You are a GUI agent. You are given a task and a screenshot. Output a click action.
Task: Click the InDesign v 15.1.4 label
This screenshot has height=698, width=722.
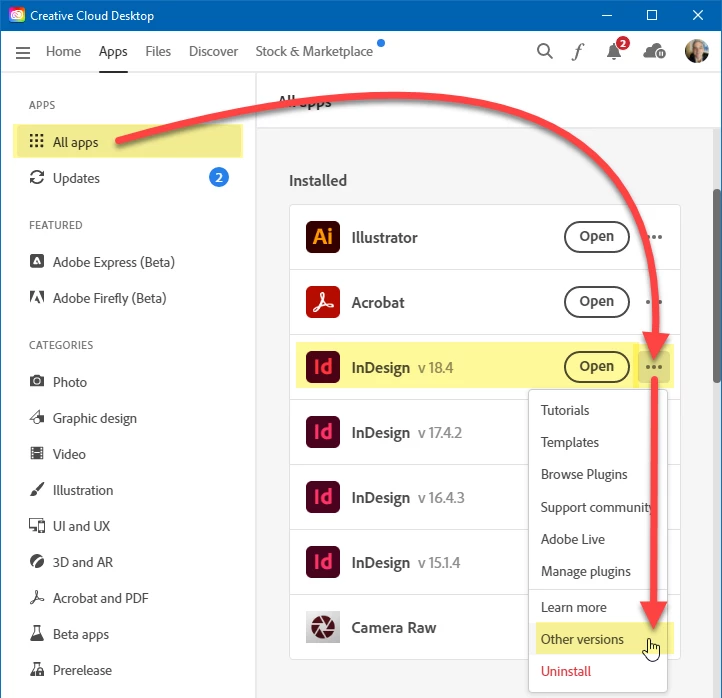click(x=406, y=562)
